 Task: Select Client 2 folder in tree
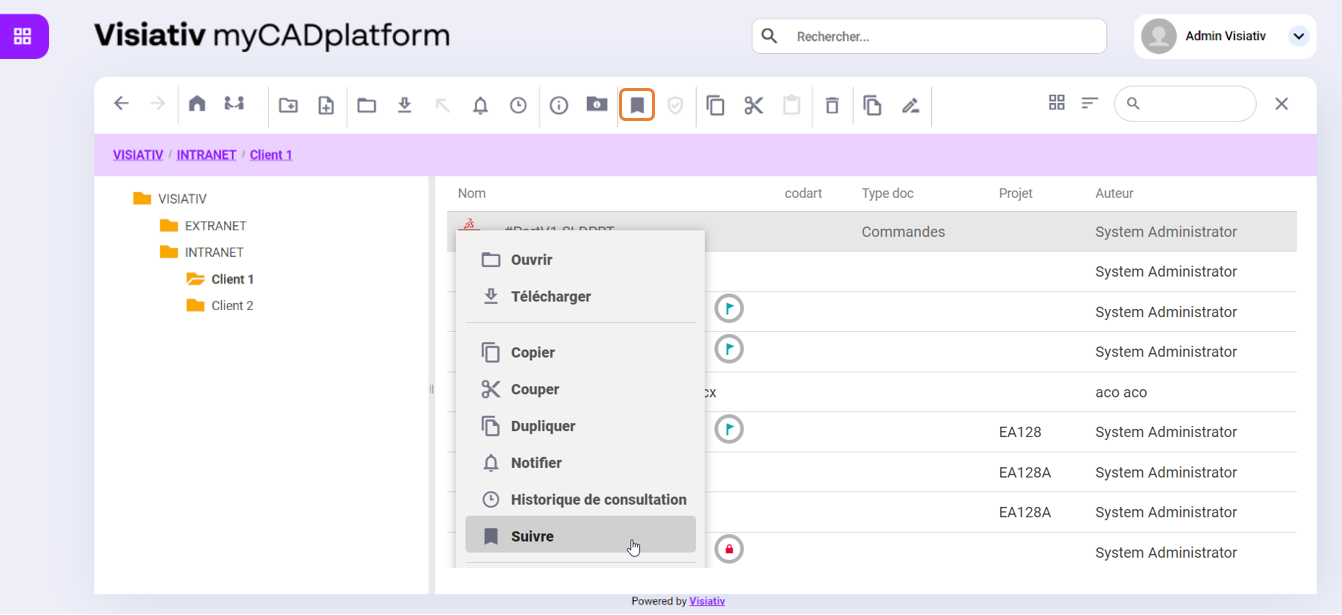point(232,306)
